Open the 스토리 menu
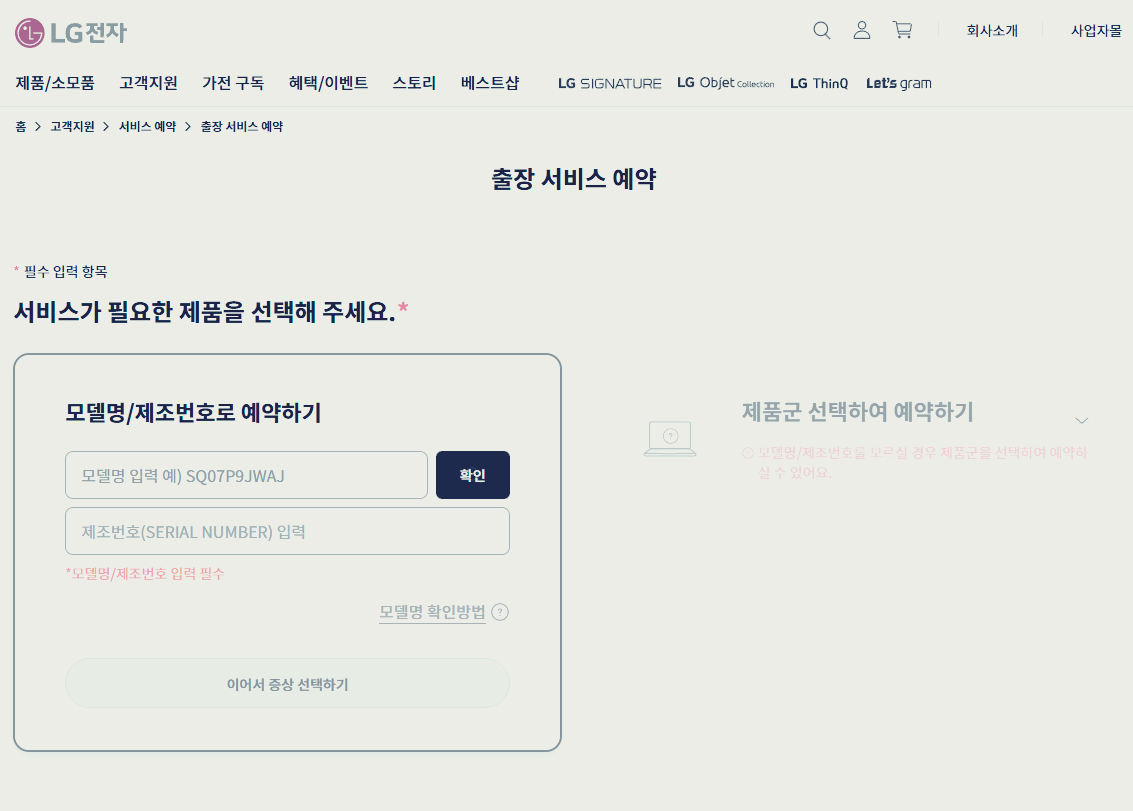1133x811 pixels. pos(414,83)
